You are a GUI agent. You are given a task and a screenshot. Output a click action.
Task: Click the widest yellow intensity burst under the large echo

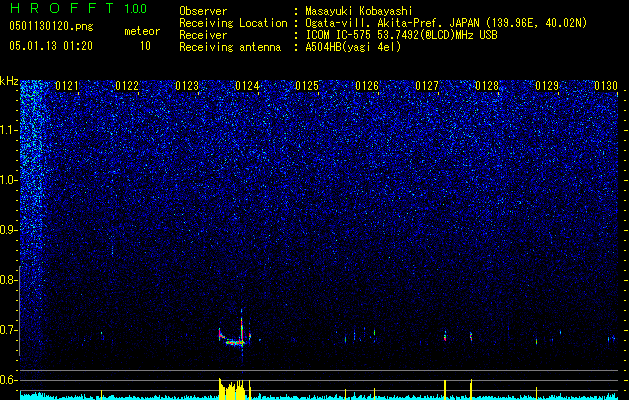click(x=231, y=390)
